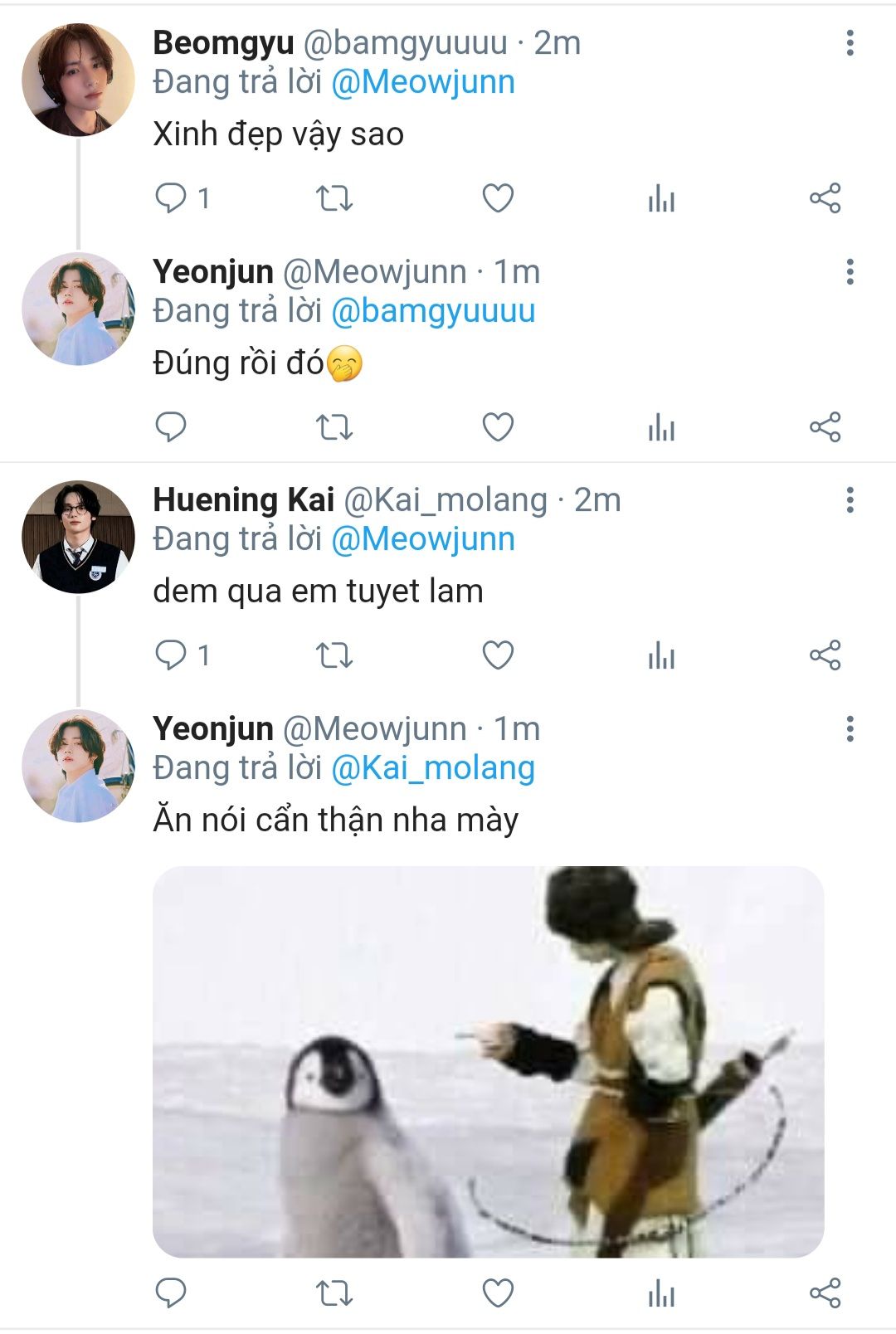Like Yeonjun's "Đúng rồi đó" reply
896x1334 pixels.
[x=498, y=427]
